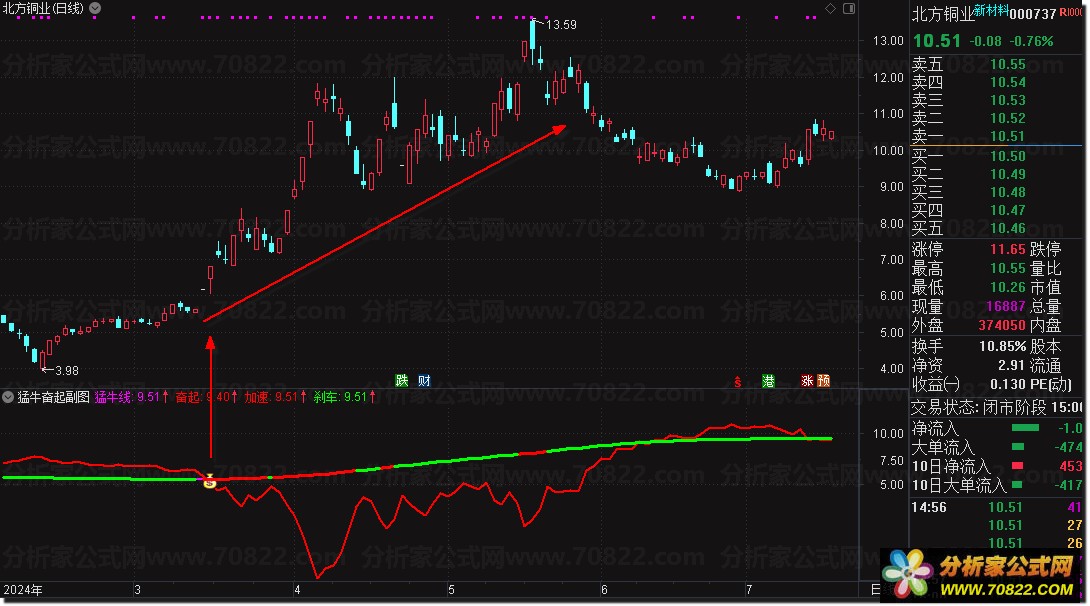Select the 买一 bid row at 10.50
This screenshot has height=606, width=1090.
click(997, 156)
